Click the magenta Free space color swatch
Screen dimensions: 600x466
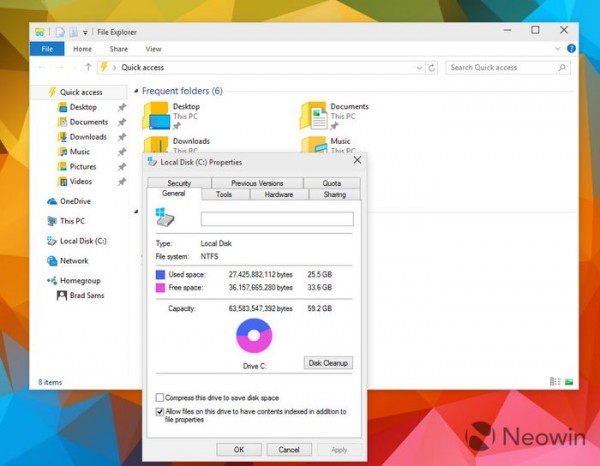point(160,287)
